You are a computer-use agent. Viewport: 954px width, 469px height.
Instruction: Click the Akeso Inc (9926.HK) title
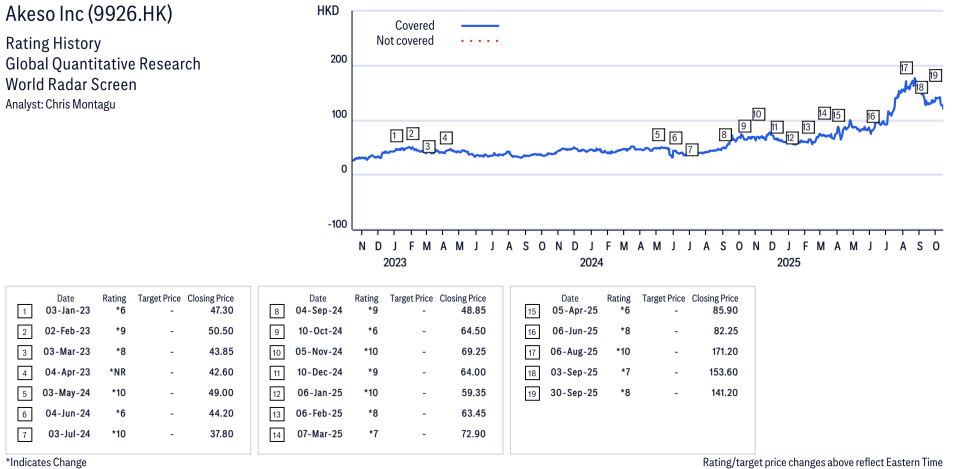(x=86, y=15)
